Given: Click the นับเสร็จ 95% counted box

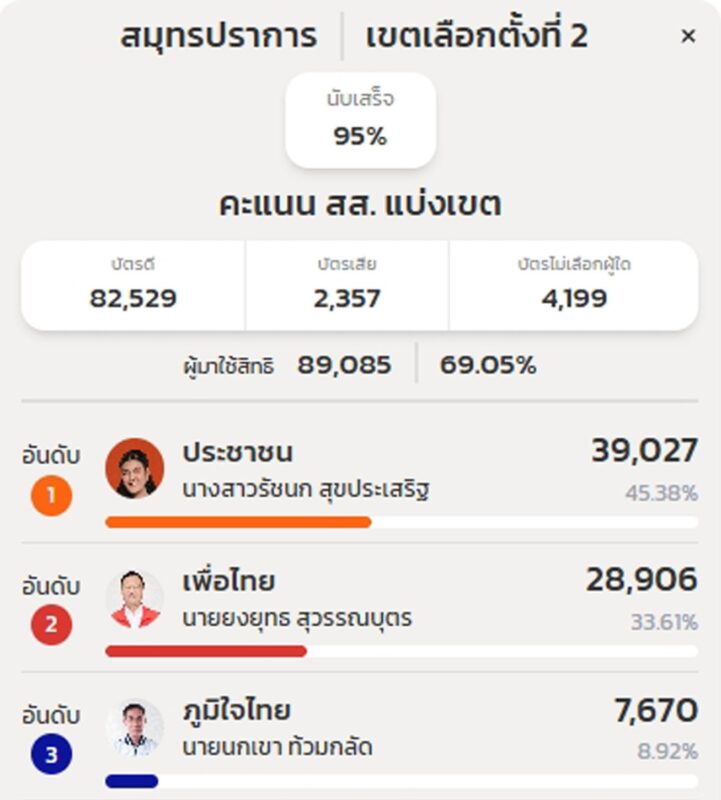Looking at the screenshot, I should tap(360, 120).
